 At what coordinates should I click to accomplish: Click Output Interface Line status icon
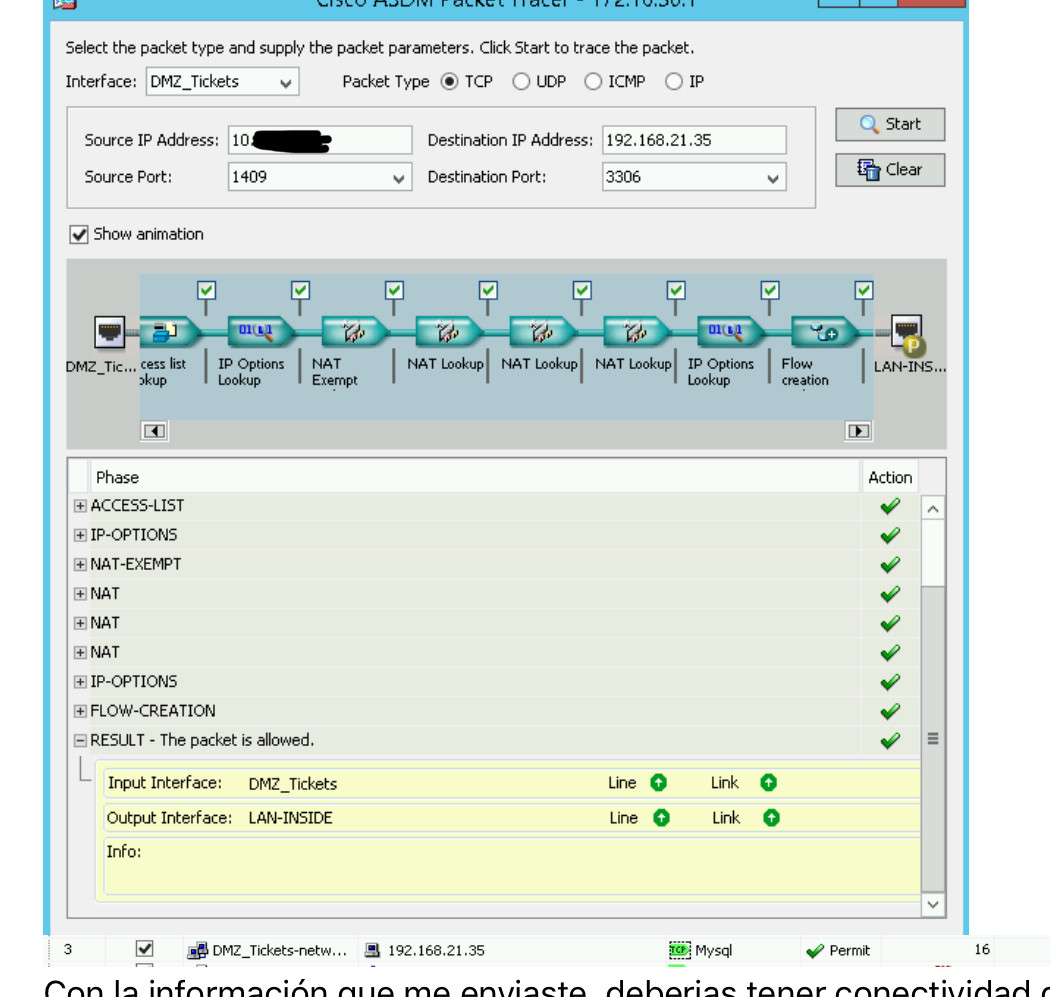coord(662,818)
